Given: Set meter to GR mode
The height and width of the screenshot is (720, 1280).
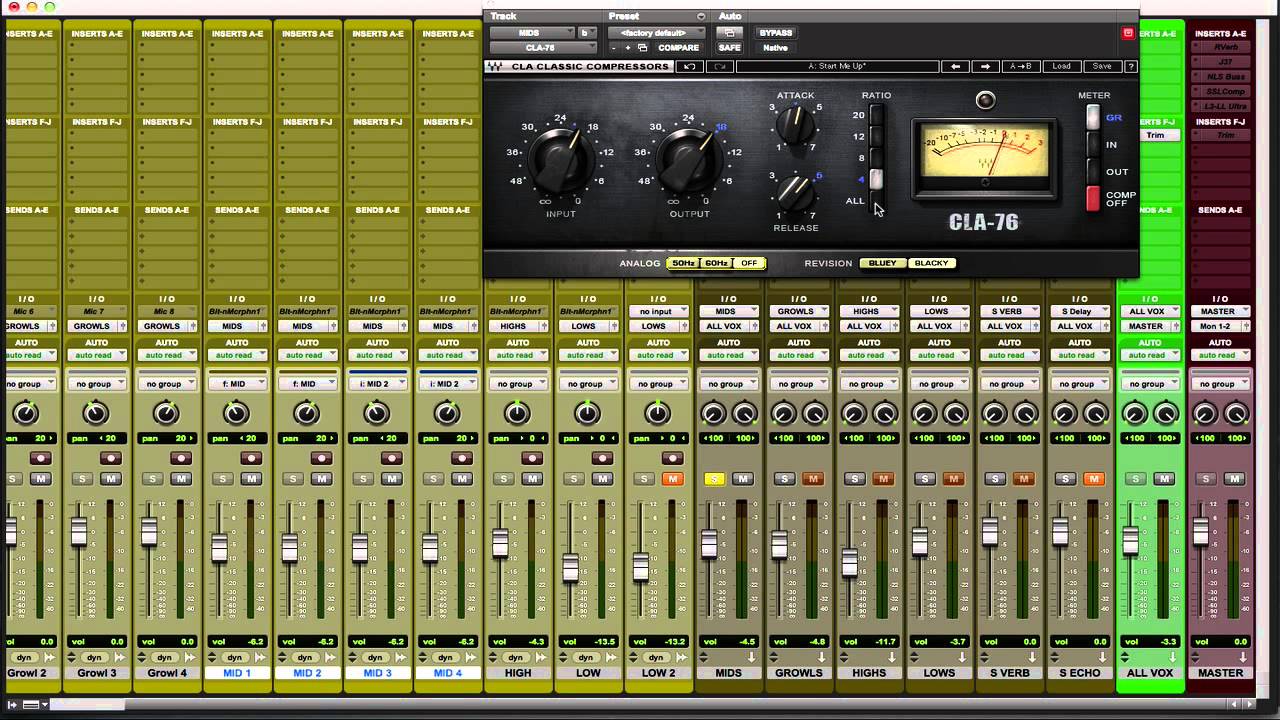Looking at the screenshot, I should pos(1094,117).
